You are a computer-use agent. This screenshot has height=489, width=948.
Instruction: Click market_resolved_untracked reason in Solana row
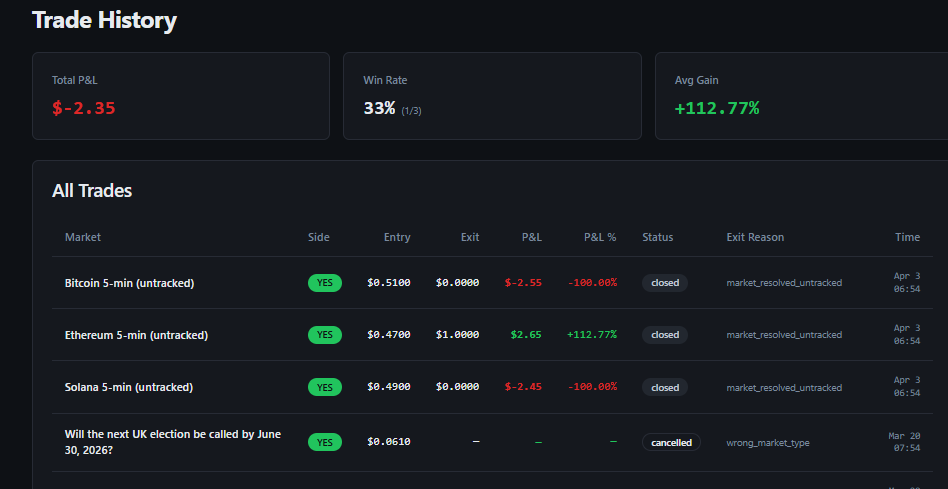[784, 387]
